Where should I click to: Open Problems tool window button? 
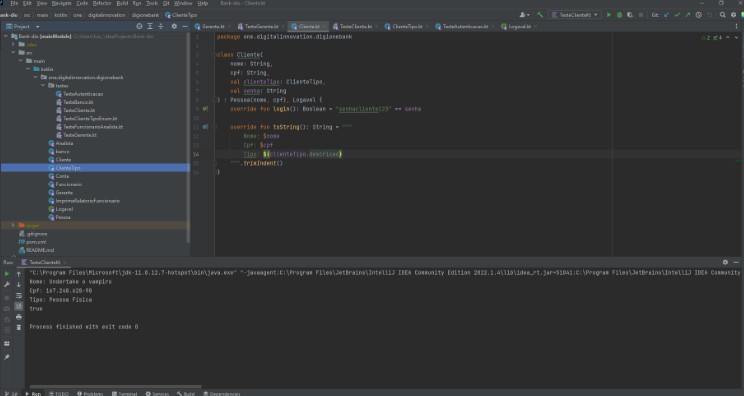(x=90, y=393)
